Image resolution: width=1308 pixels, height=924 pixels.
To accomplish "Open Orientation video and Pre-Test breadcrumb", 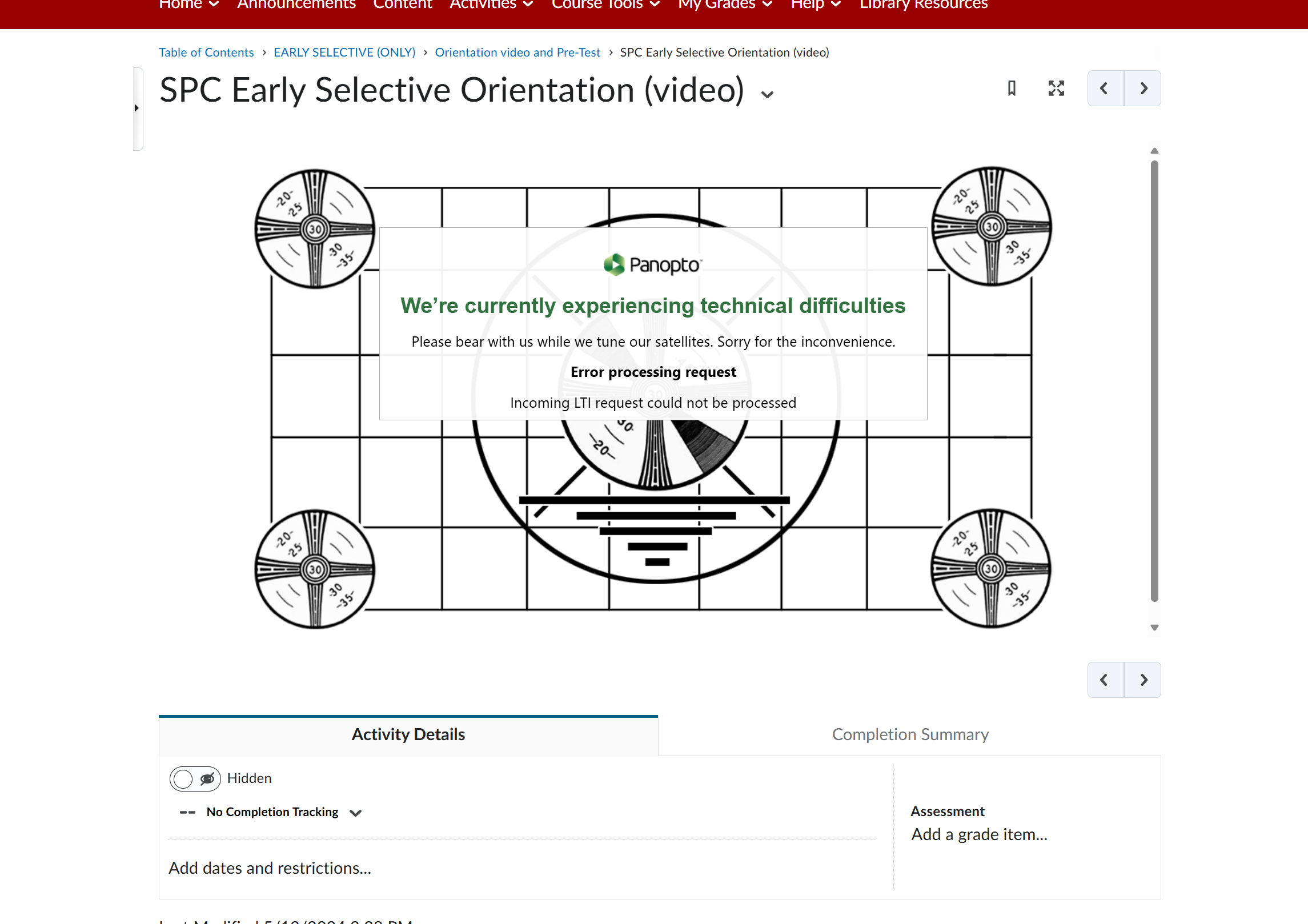I will pos(517,53).
